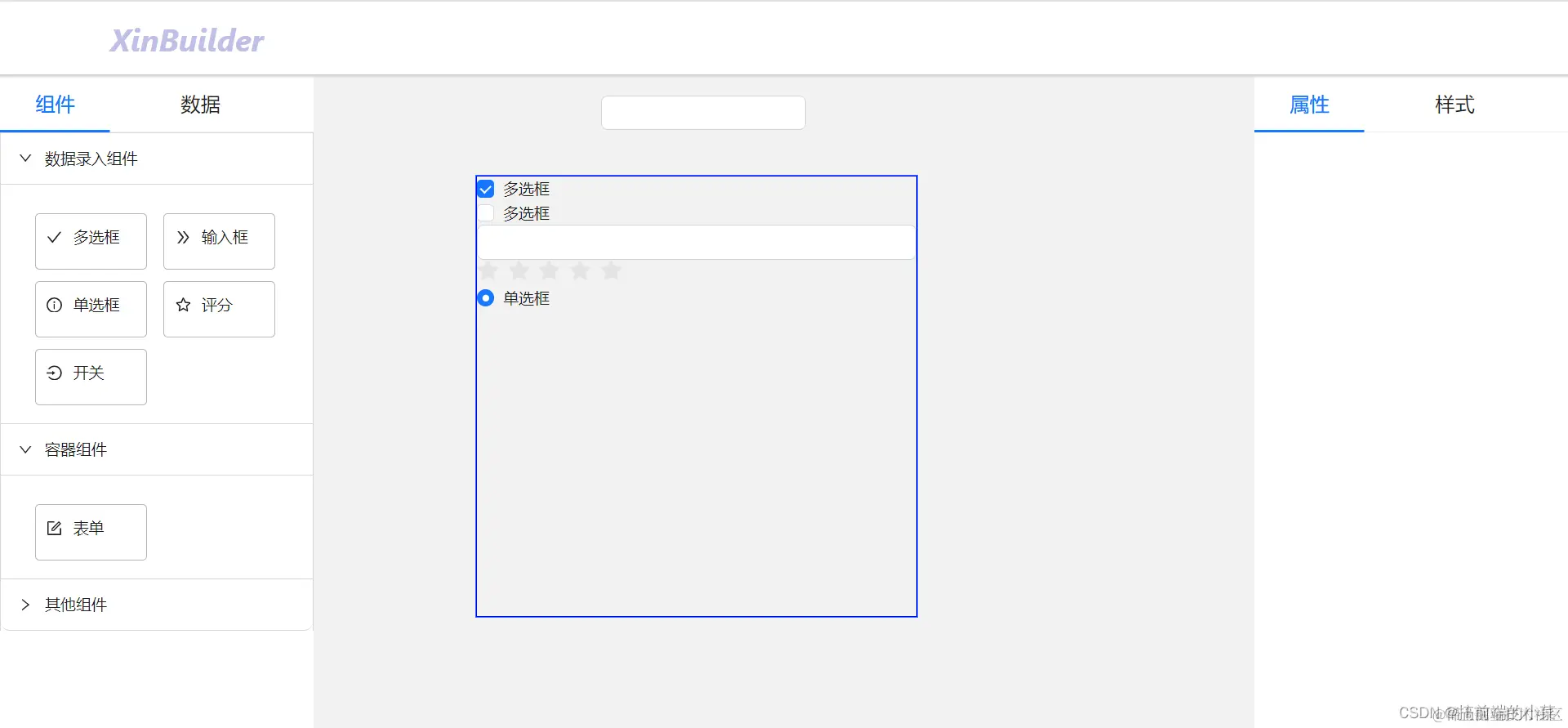Viewport: 1568px width, 728px height.
Task: Click the star icon on 评分 component
Action: click(183, 305)
